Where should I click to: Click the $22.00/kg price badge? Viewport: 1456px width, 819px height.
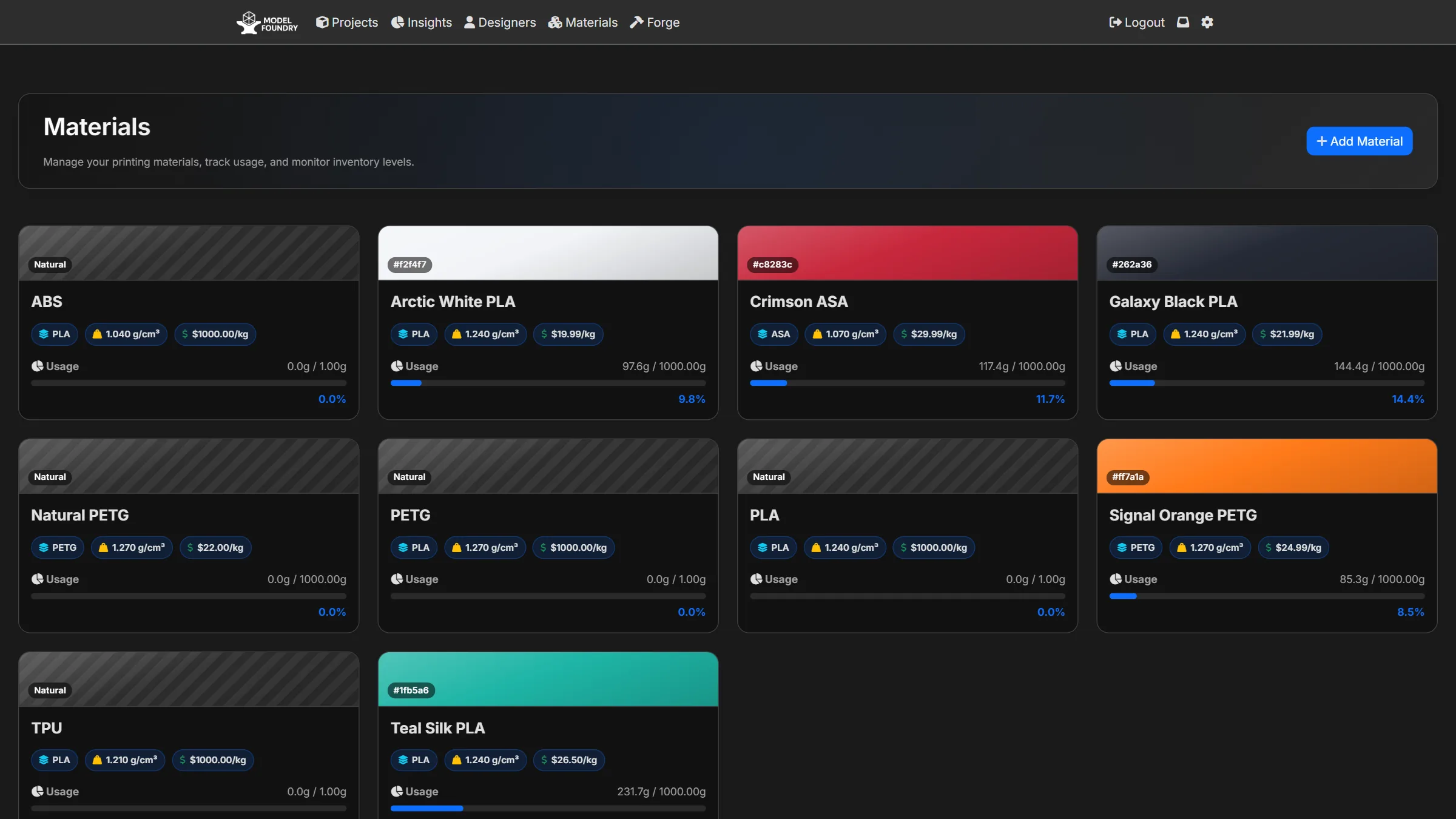(215, 548)
